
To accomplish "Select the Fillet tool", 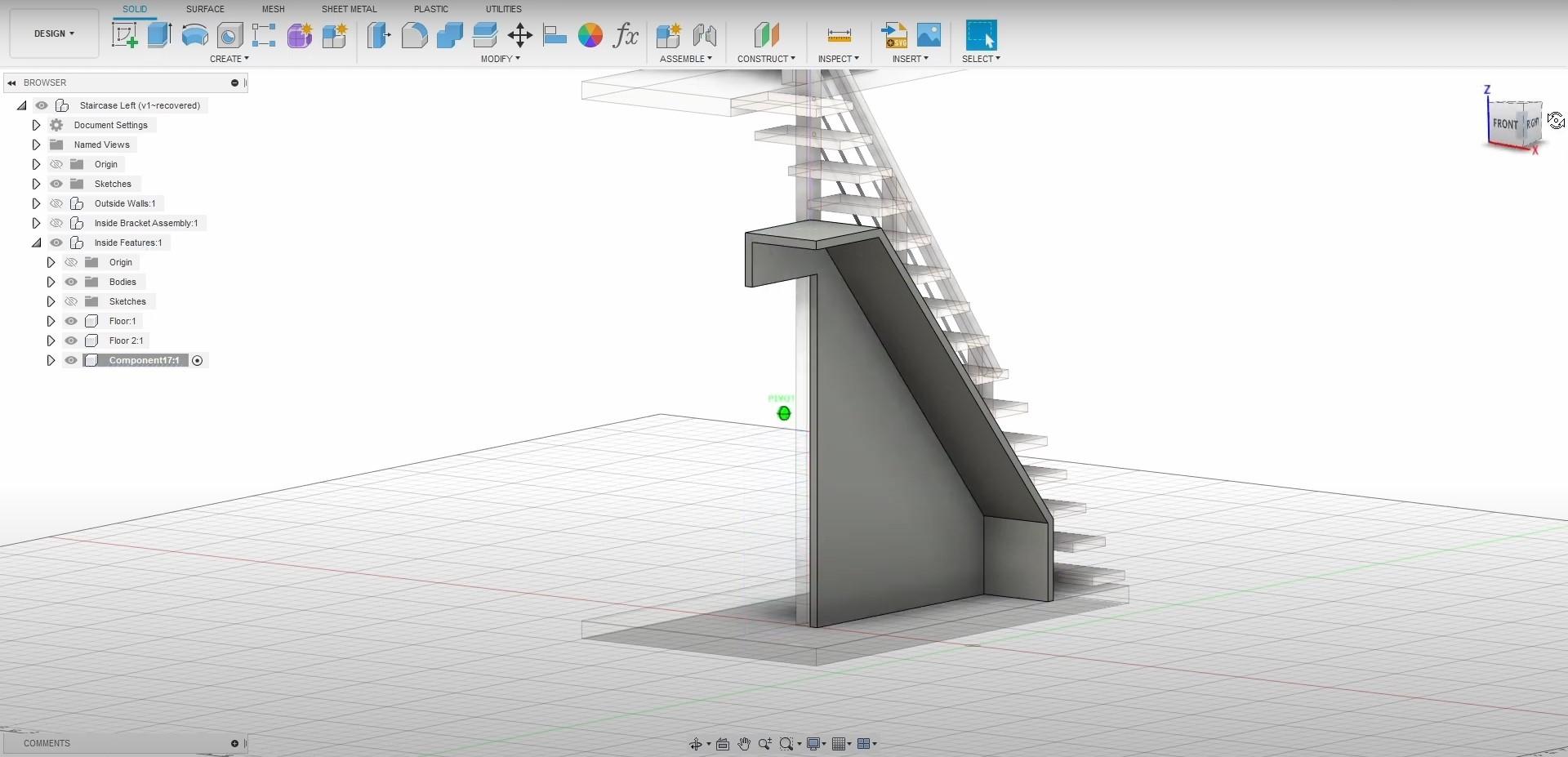I will tap(414, 35).
